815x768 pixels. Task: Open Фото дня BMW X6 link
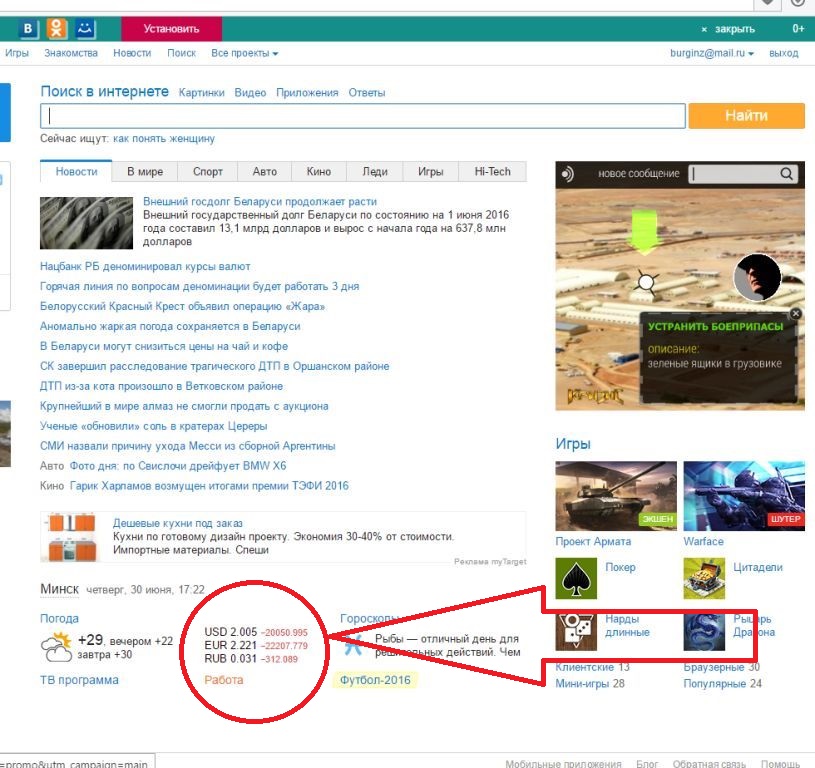[x=178, y=466]
